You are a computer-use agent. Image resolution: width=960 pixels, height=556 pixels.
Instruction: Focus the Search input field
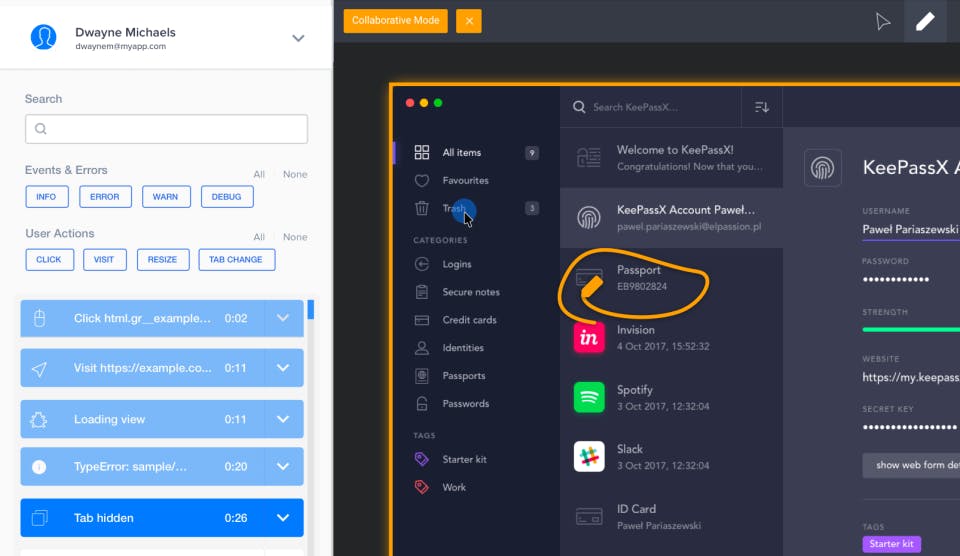coord(167,129)
